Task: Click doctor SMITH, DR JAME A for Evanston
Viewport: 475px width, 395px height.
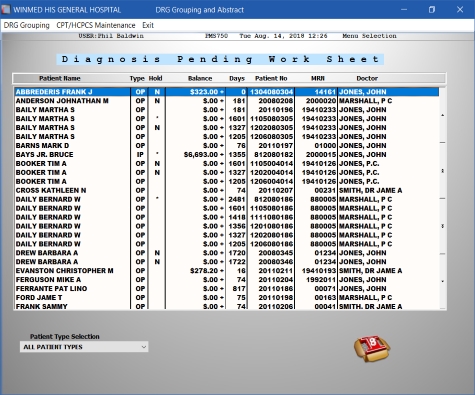Action: pyautogui.click(x=370, y=271)
